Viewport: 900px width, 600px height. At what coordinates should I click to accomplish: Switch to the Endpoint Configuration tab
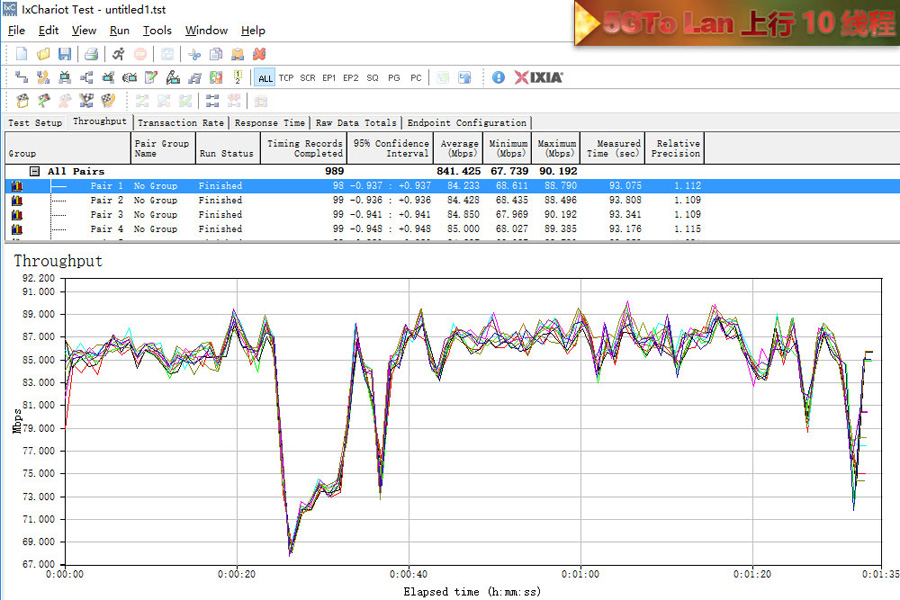click(467, 123)
